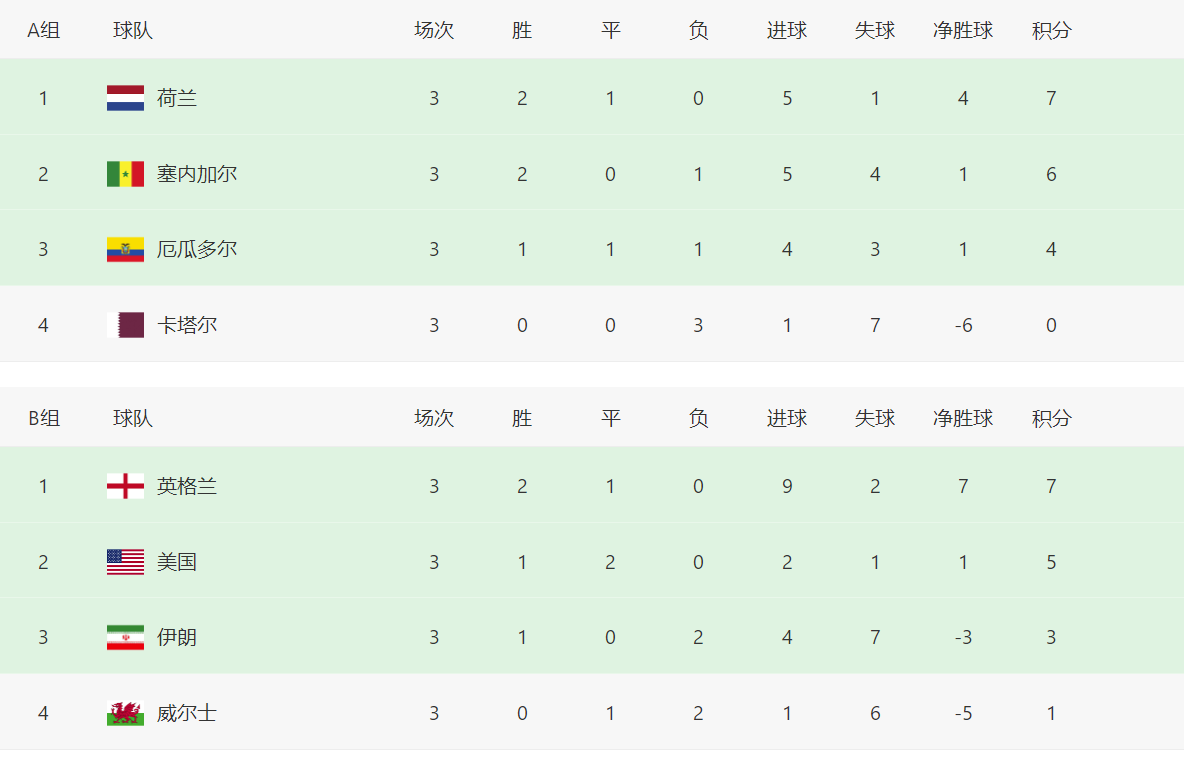1184x762 pixels.
Task: Select the 厄瓜多尔 team name
Action: point(197,249)
